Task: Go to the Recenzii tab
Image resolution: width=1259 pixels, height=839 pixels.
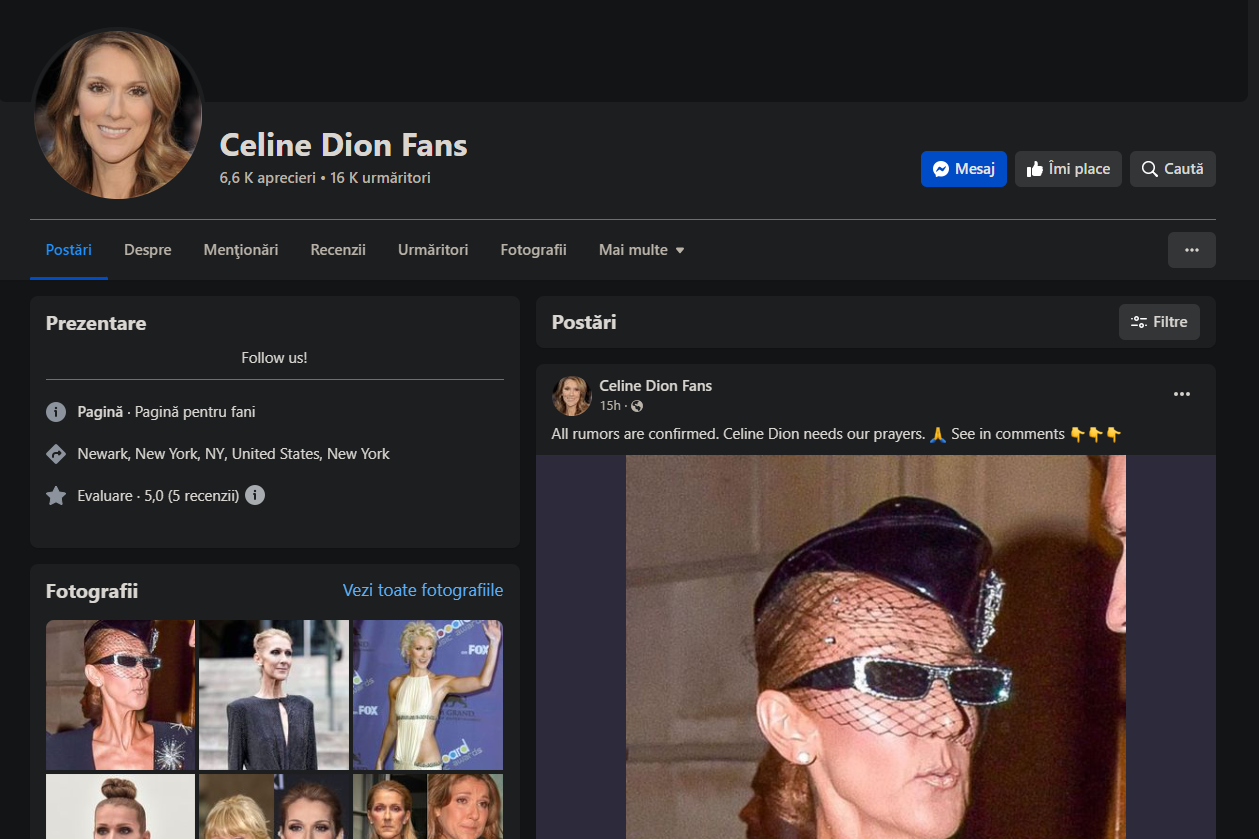Action: [x=338, y=250]
